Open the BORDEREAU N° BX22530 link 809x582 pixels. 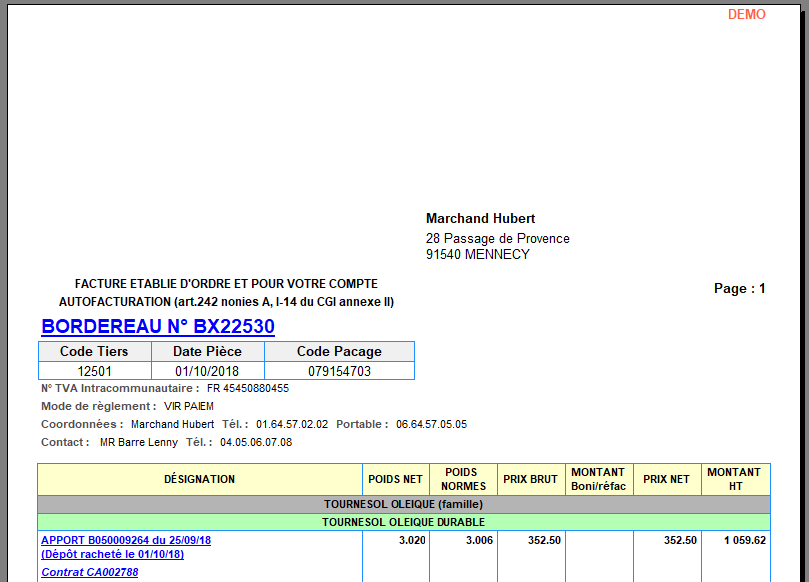click(x=158, y=327)
